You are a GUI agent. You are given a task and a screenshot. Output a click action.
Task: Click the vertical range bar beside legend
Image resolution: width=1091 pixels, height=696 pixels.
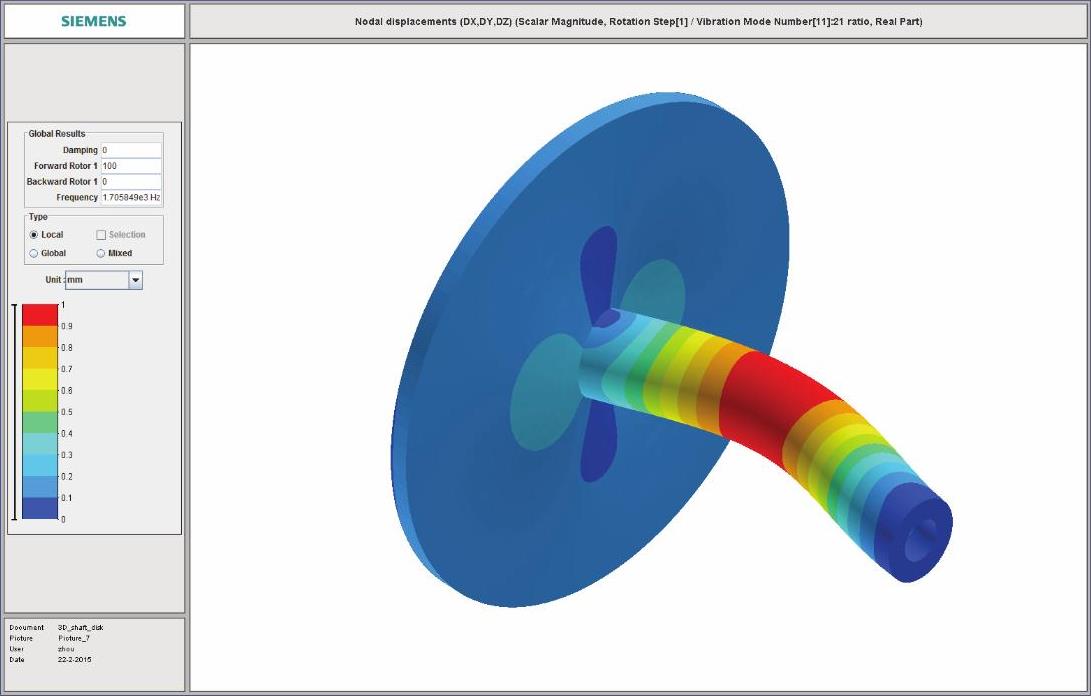click(14, 411)
